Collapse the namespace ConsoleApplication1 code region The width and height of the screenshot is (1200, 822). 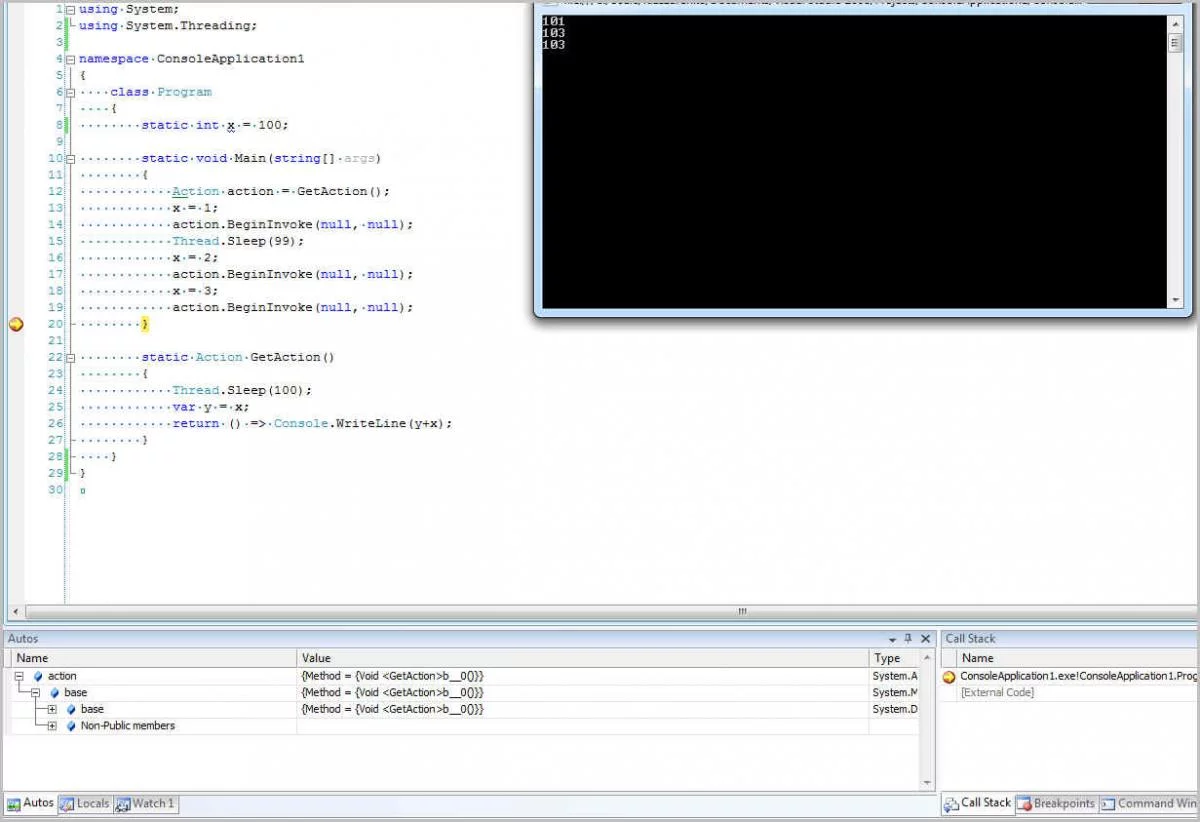[x=70, y=59]
